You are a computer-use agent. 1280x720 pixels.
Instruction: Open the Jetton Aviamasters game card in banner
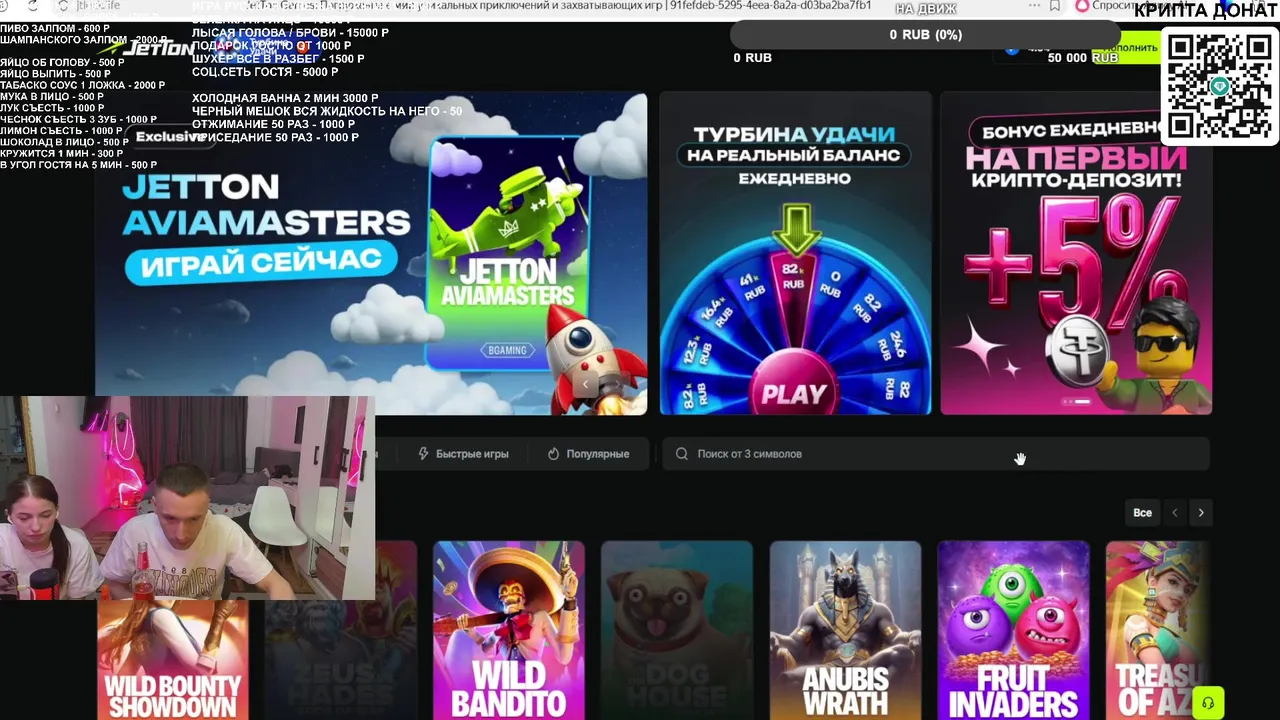[x=508, y=253]
